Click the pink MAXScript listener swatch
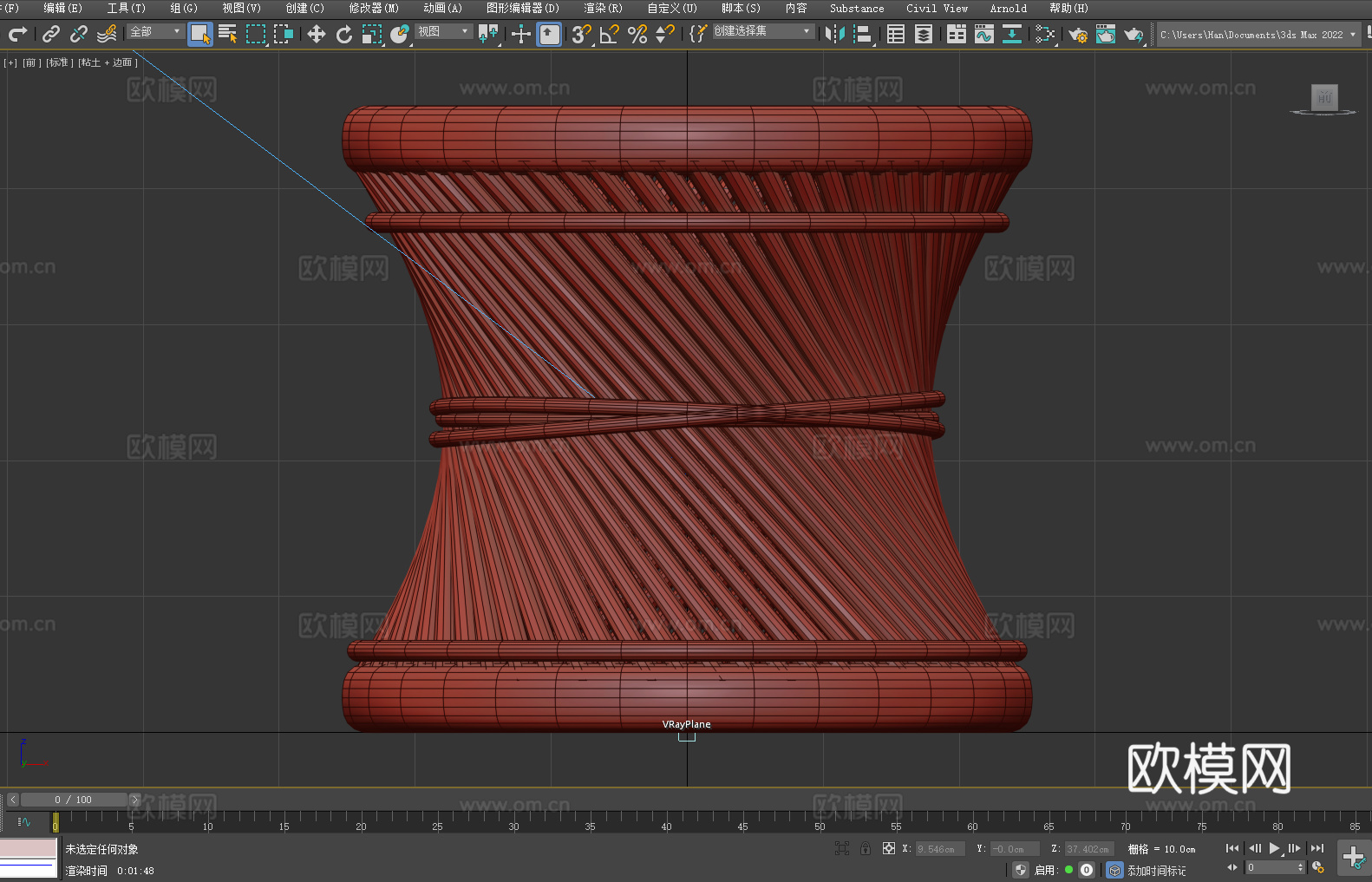This screenshot has height=882, width=1372. [x=29, y=848]
